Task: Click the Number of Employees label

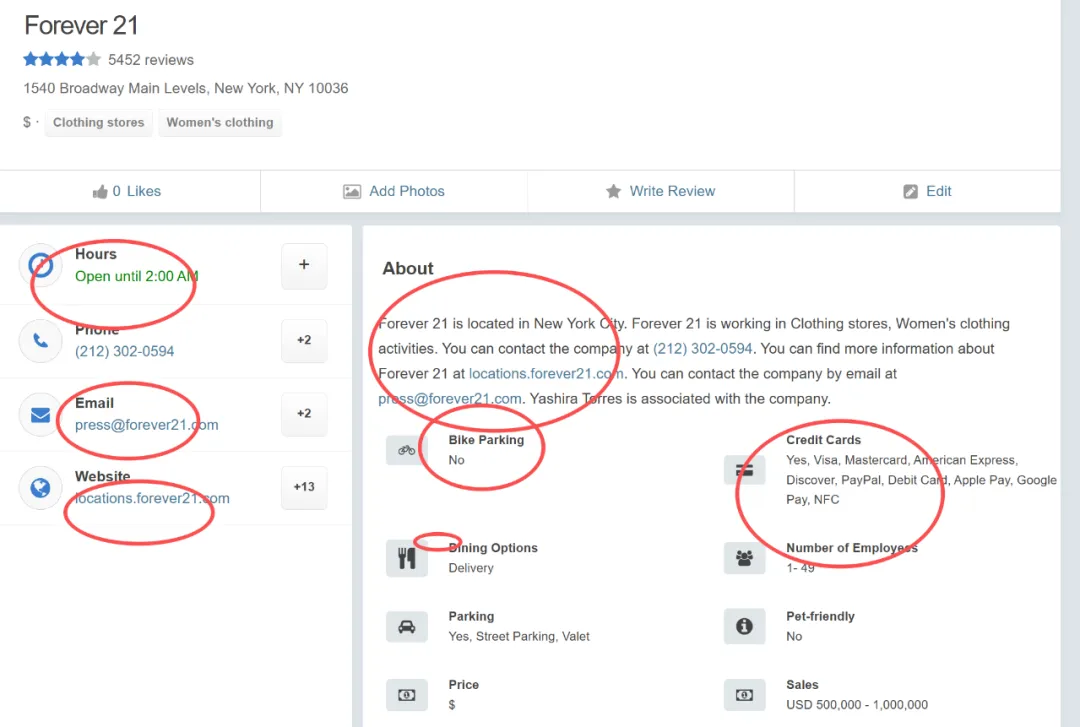Action: click(x=852, y=548)
